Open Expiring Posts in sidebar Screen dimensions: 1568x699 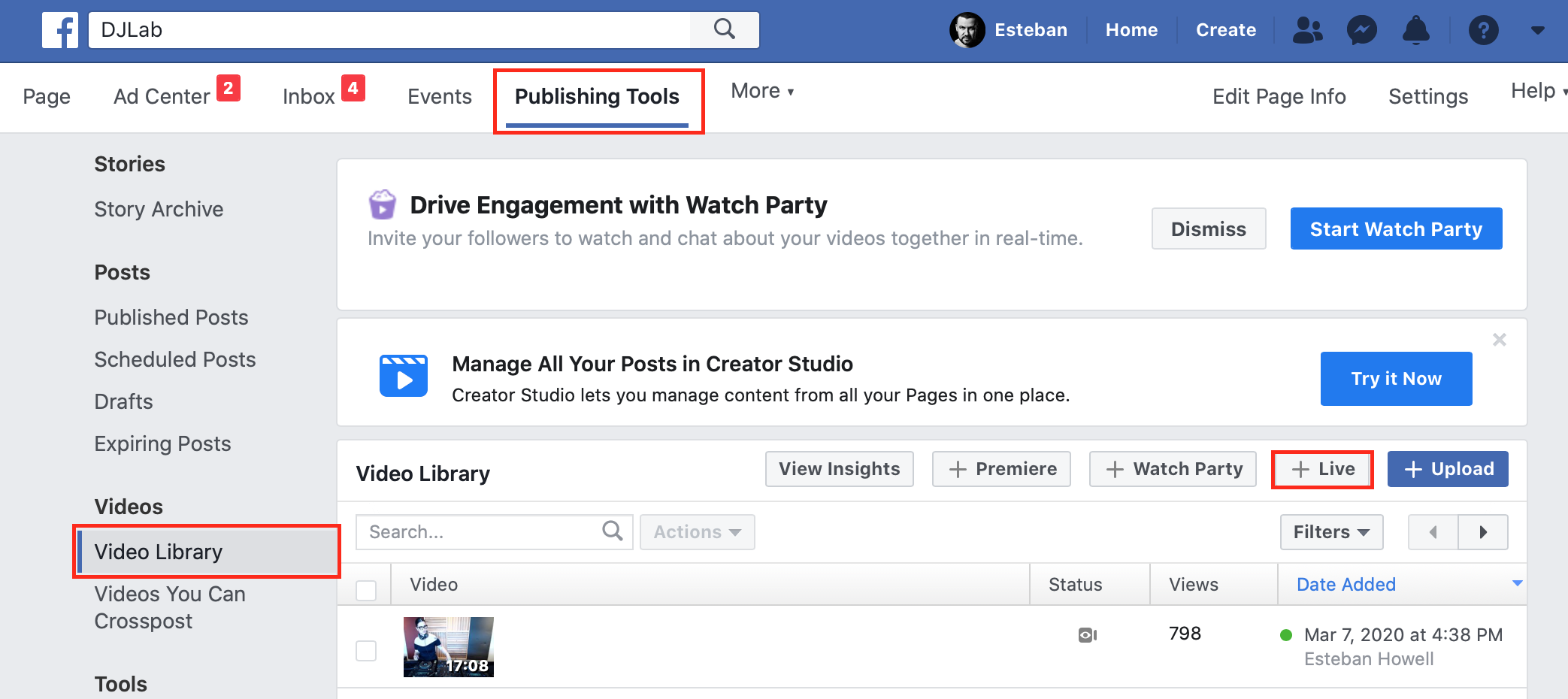tap(162, 443)
